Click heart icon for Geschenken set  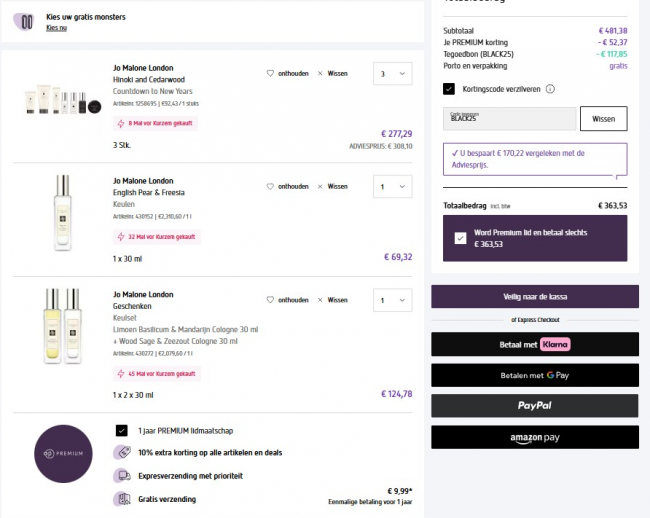click(270, 299)
